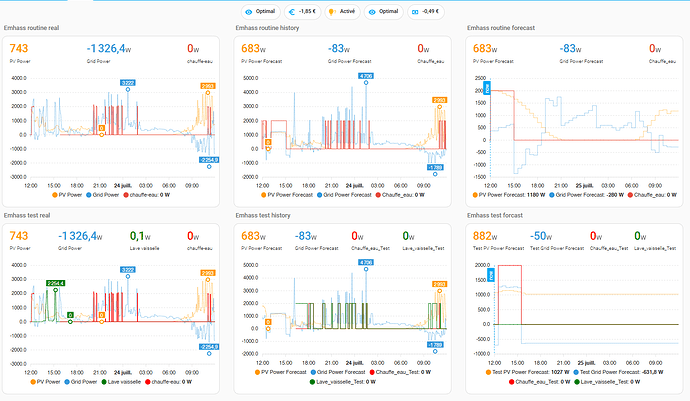
Task: Select the 3222 peak marker in Emhass routine real
Action: 128,83
